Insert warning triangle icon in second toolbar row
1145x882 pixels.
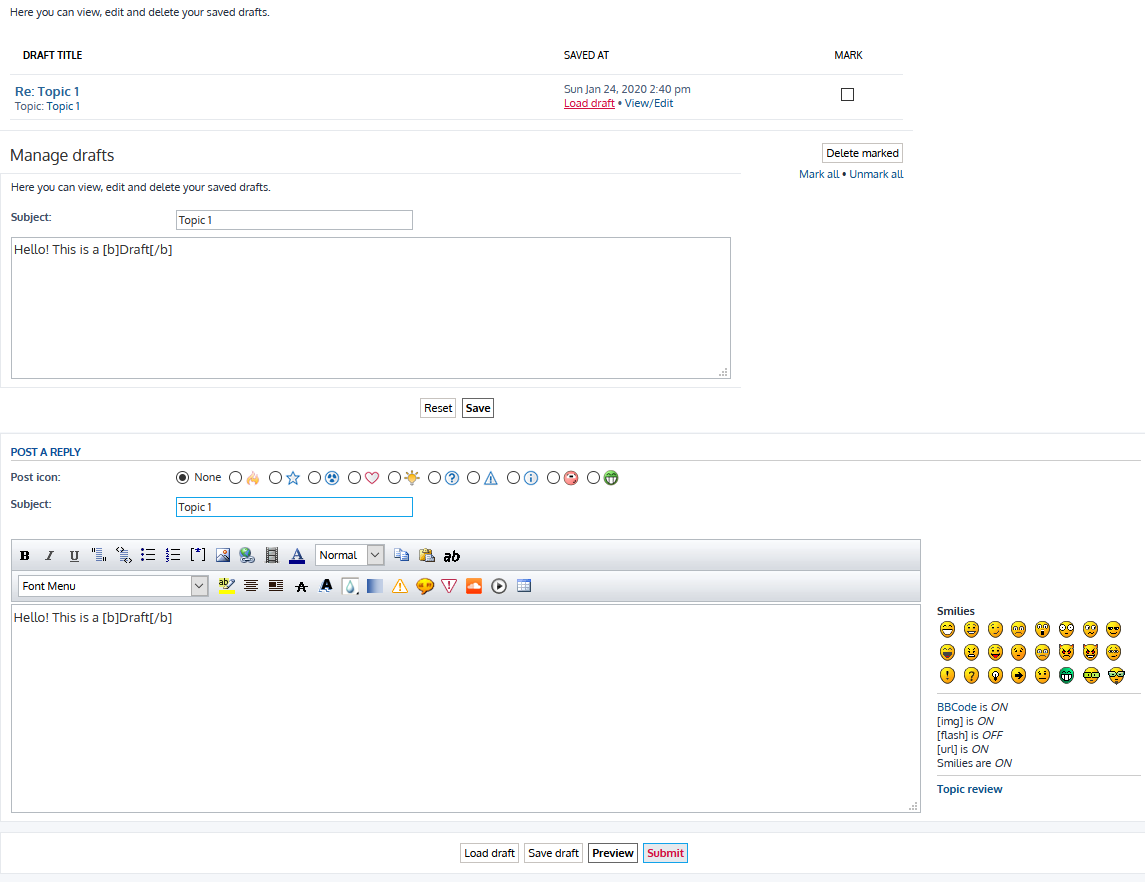point(399,586)
